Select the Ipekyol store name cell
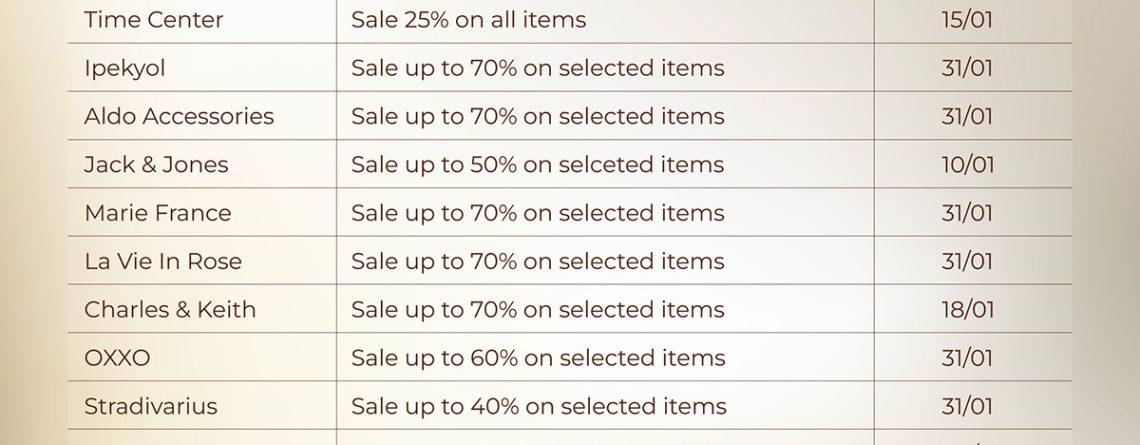Screen dimensions: 1140x445 coord(125,68)
